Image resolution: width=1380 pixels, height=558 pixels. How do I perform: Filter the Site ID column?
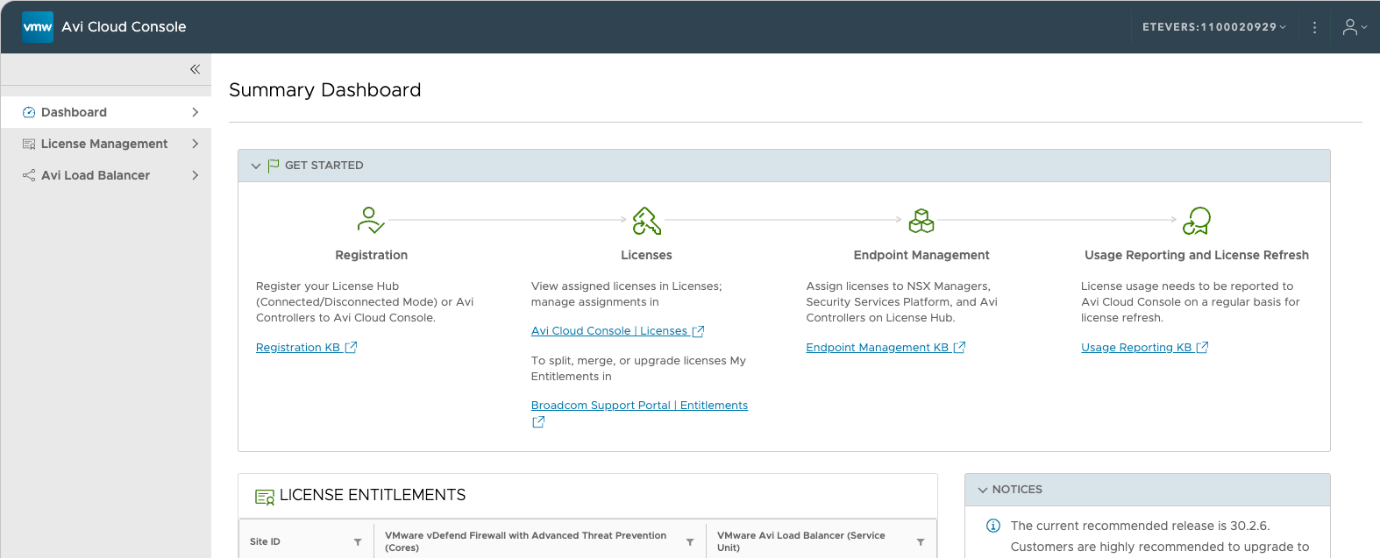[x=357, y=542]
